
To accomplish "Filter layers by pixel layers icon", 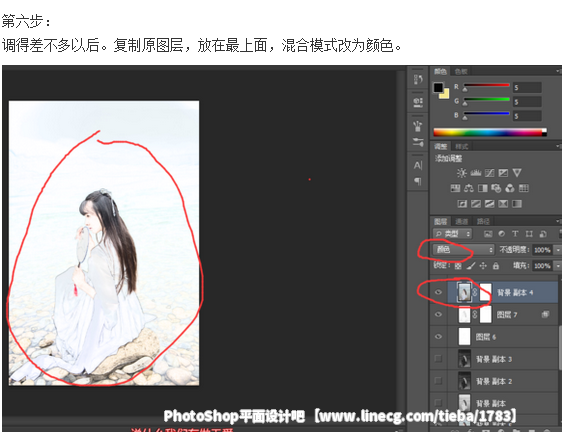I will point(488,234).
